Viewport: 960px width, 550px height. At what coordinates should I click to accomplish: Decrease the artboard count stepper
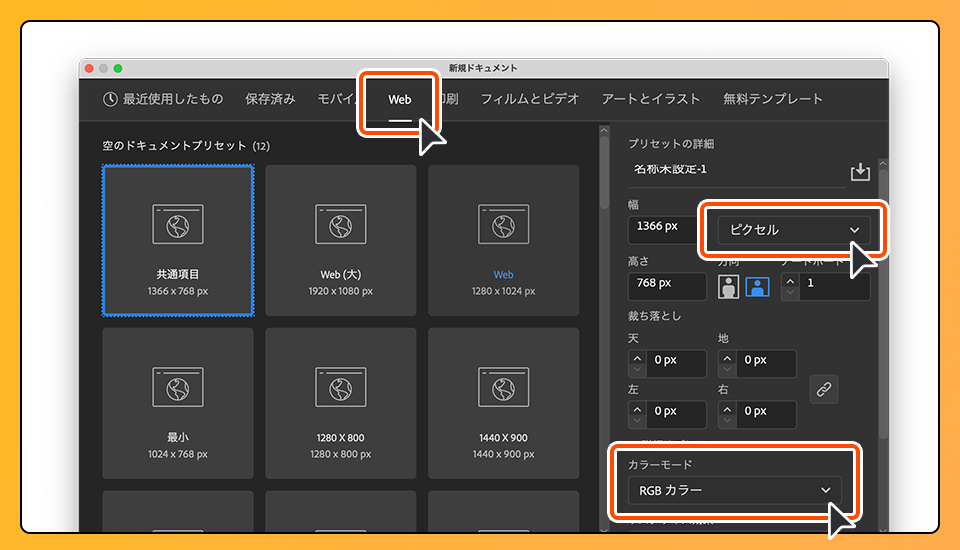pyautogui.click(x=790, y=293)
